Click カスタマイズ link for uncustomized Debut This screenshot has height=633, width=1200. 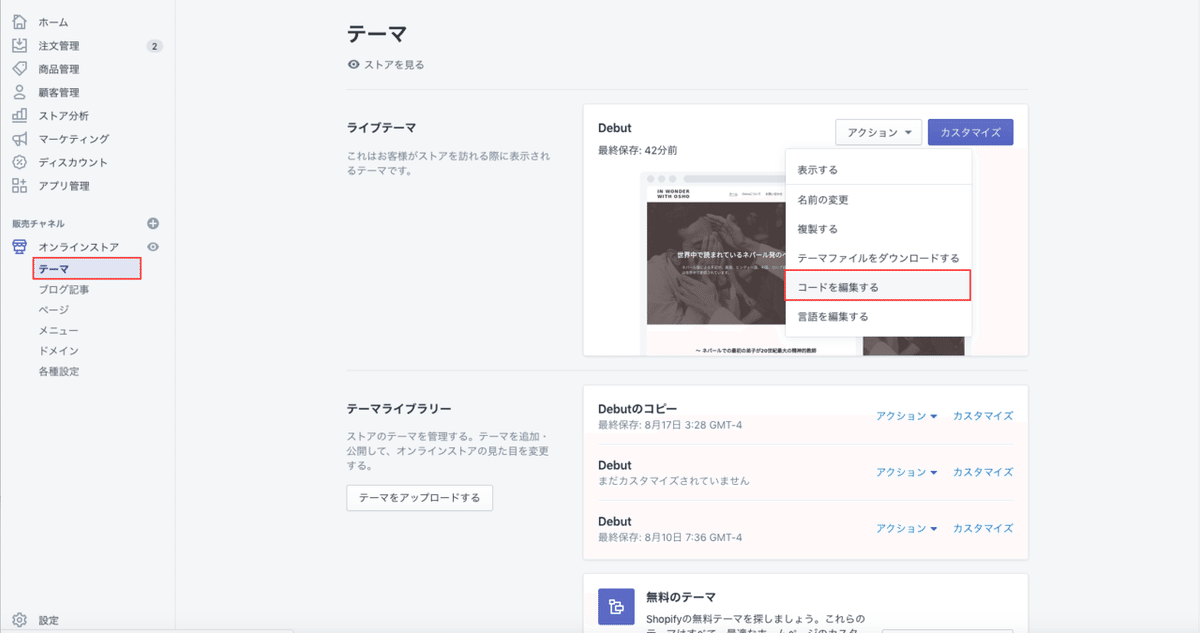983,472
